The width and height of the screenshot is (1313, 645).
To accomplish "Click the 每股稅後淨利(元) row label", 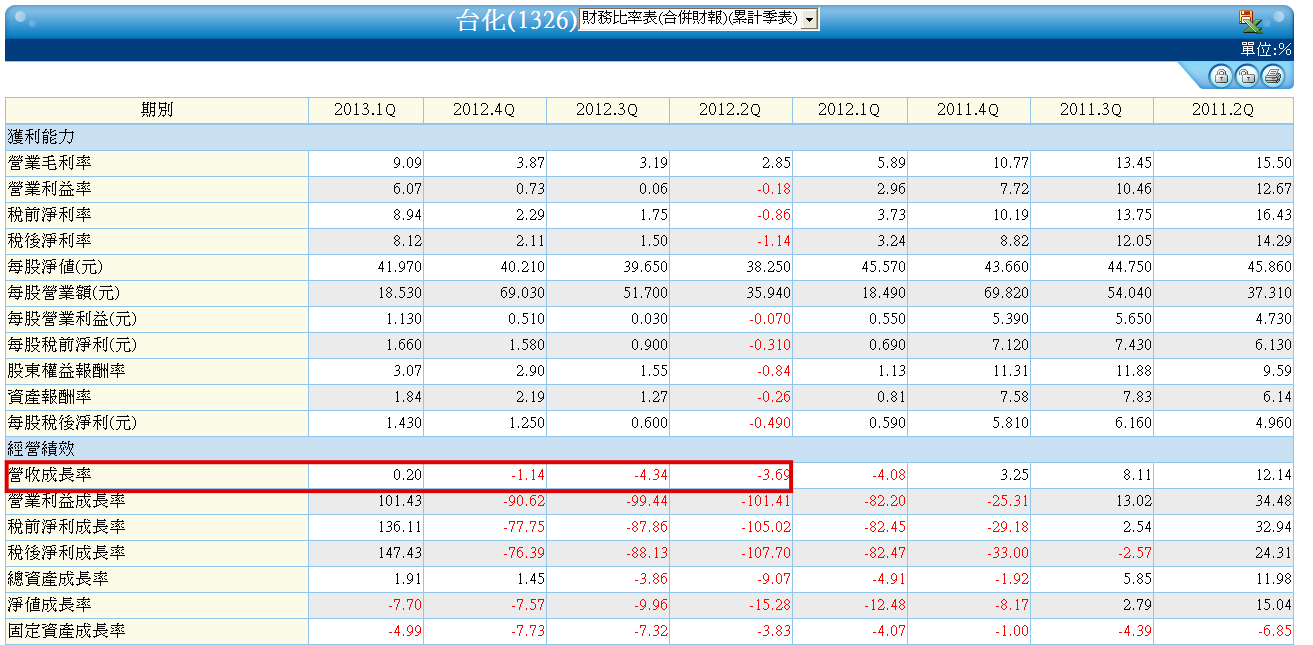I will pos(72,422).
